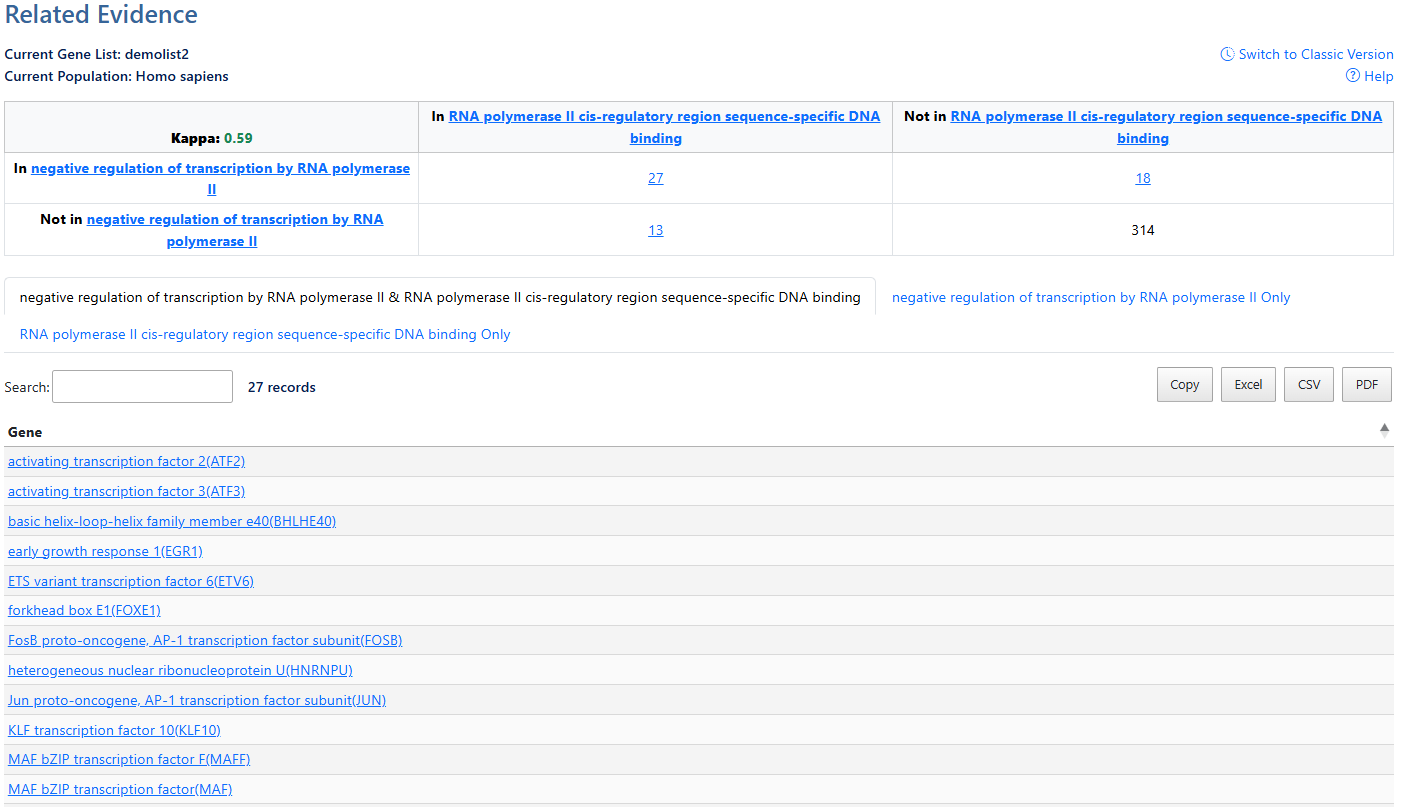Image resolution: width=1401 pixels, height=807 pixels.
Task: Click the KLF10 transcription factor link
Action: coord(114,730)
